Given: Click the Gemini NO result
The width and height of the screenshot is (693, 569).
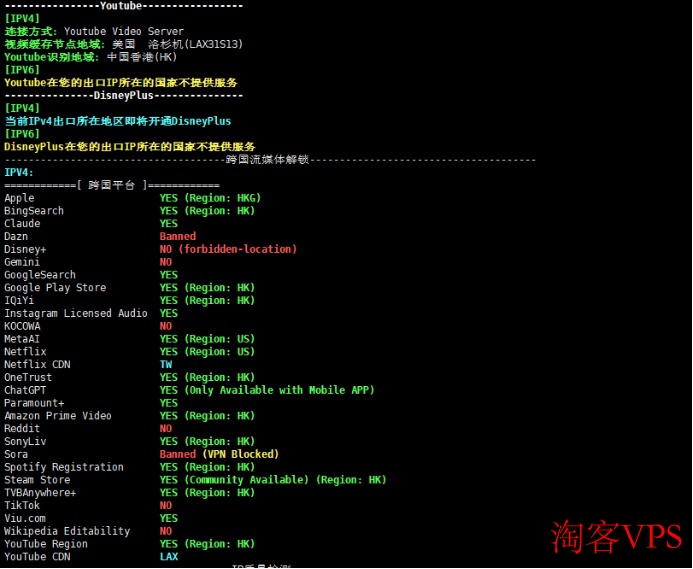Looking at the screenshot, I should (x=166, y=262).
